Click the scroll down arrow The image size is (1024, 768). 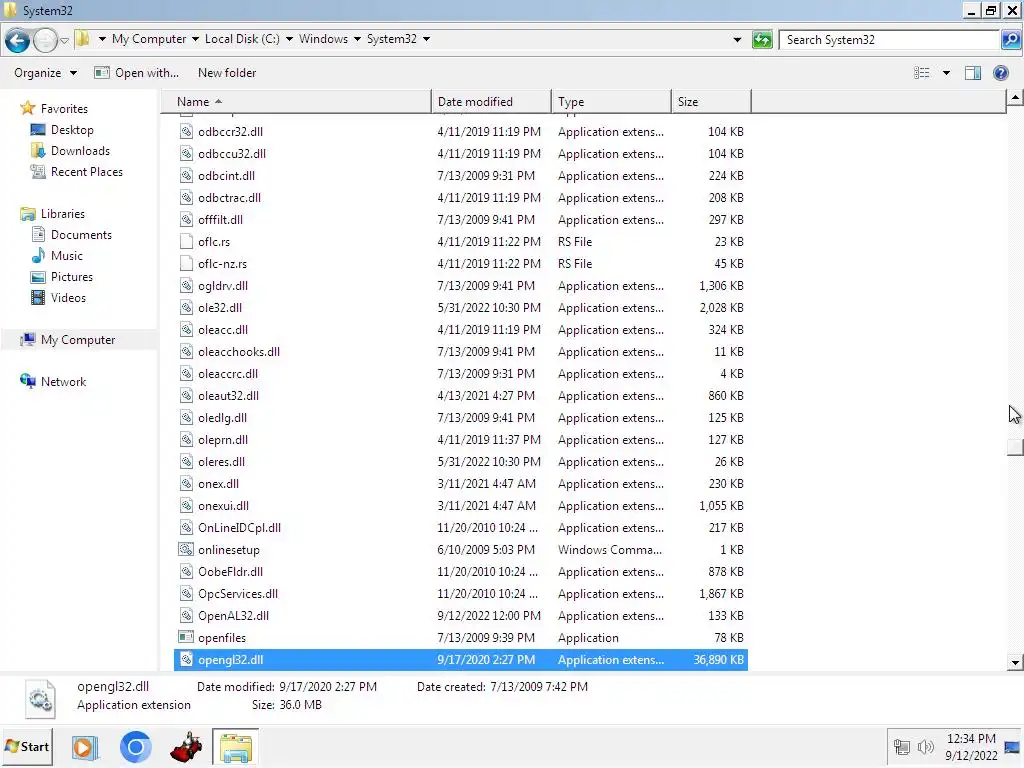[1014, 662]
